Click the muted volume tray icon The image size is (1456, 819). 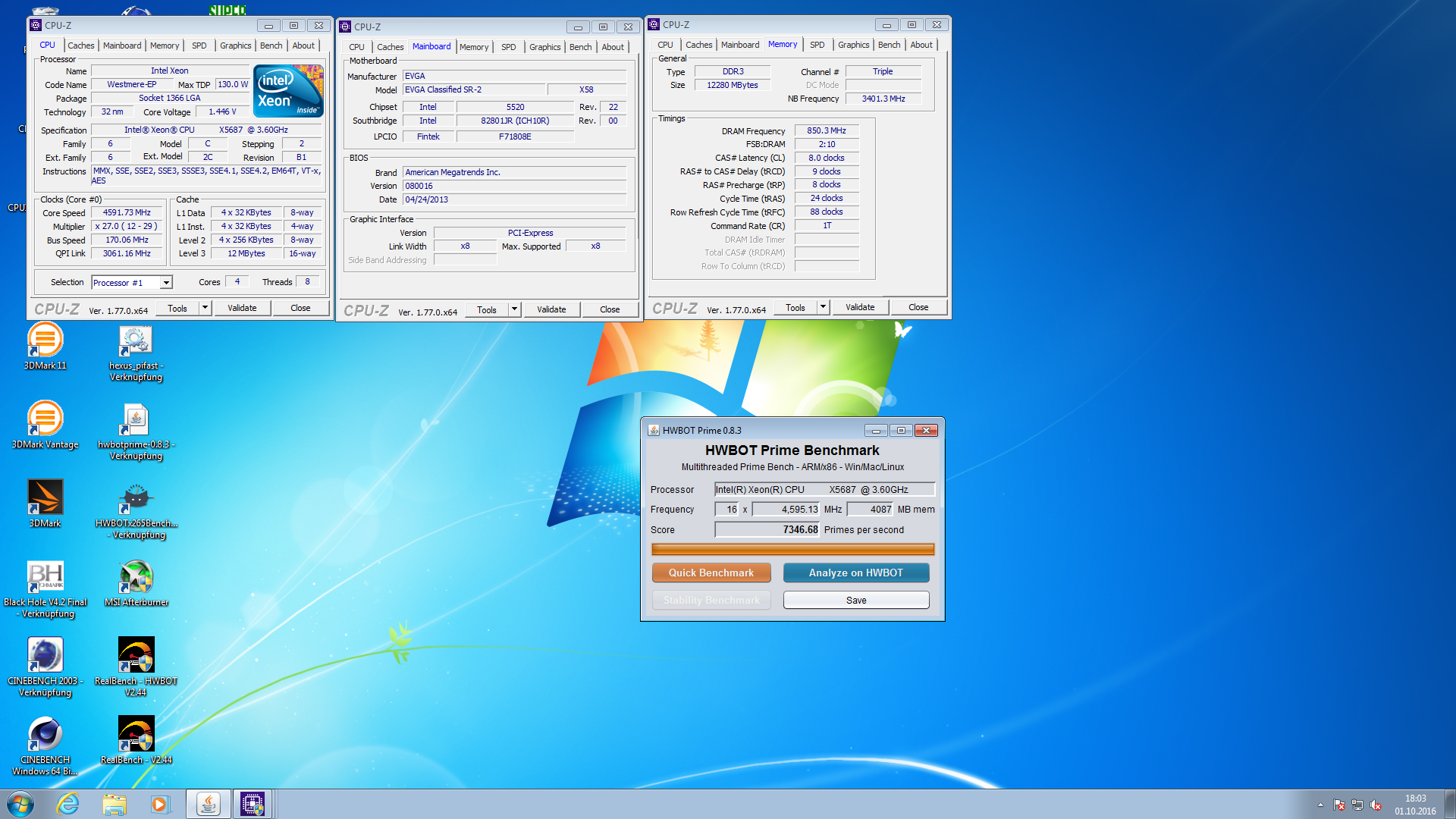coord(1376,805)
